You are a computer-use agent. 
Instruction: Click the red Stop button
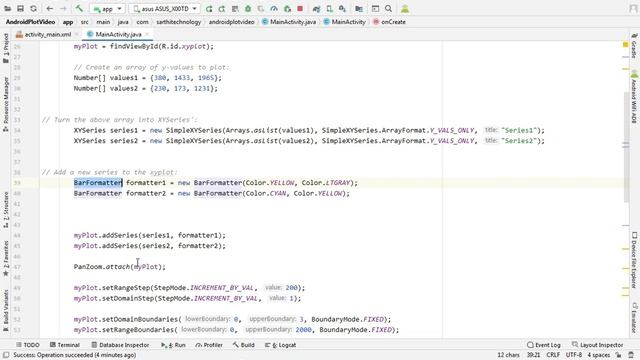click(300, 9)
